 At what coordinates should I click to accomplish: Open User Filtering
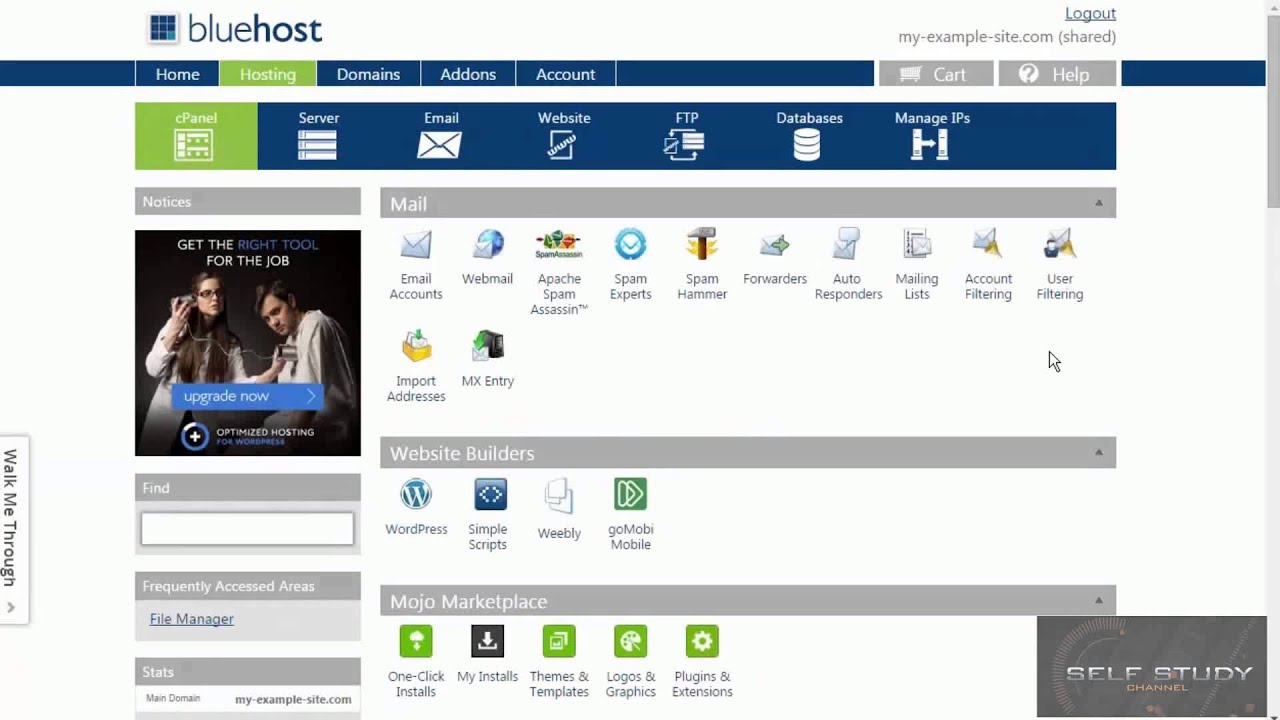(1059, 265)
